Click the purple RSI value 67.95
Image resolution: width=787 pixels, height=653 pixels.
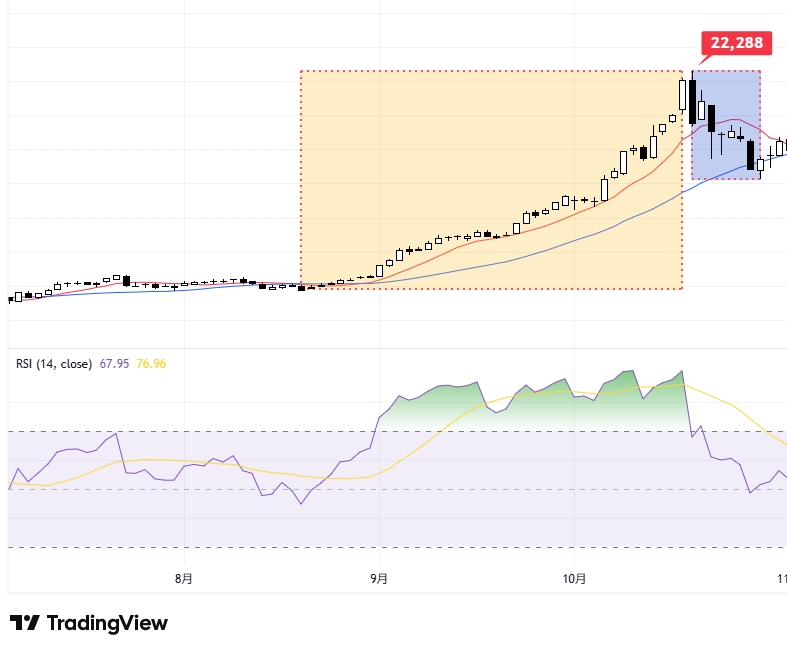point(113,363)
